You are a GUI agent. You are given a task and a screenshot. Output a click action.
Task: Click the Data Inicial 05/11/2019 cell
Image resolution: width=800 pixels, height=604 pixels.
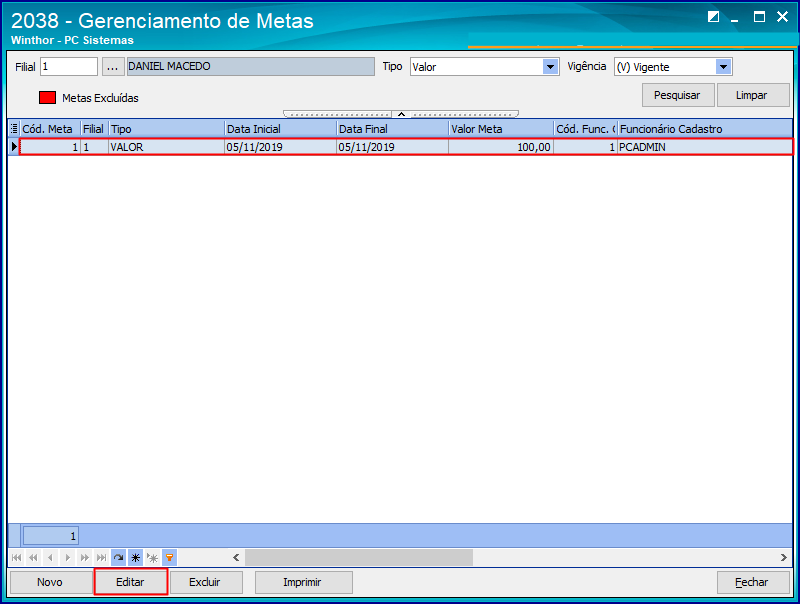(x=281, y=147)
